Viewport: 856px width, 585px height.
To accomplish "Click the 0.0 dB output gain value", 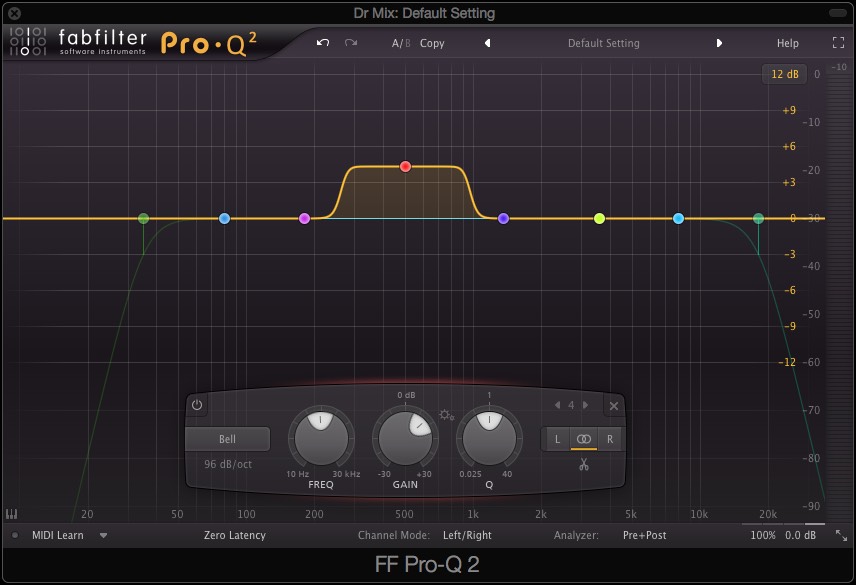I will point(800,535).
